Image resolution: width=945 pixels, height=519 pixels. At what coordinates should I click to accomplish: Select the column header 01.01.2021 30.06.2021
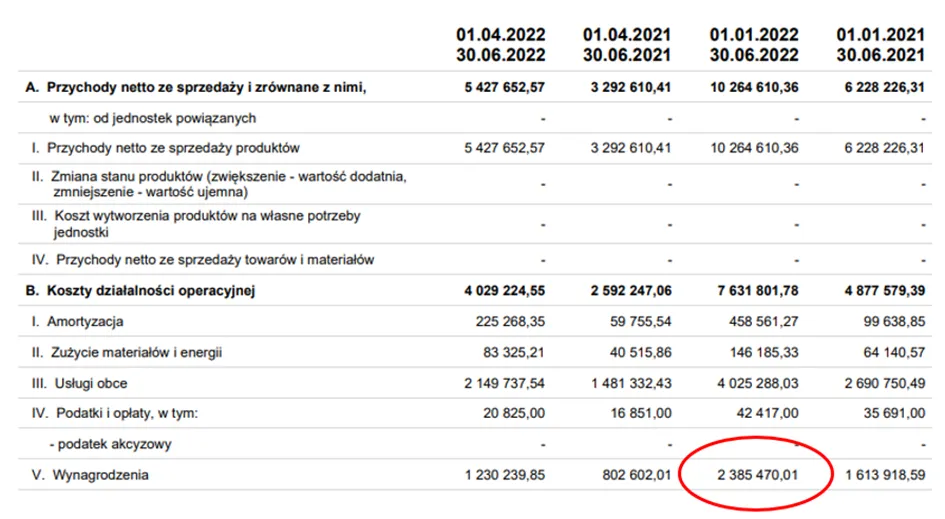881,45
